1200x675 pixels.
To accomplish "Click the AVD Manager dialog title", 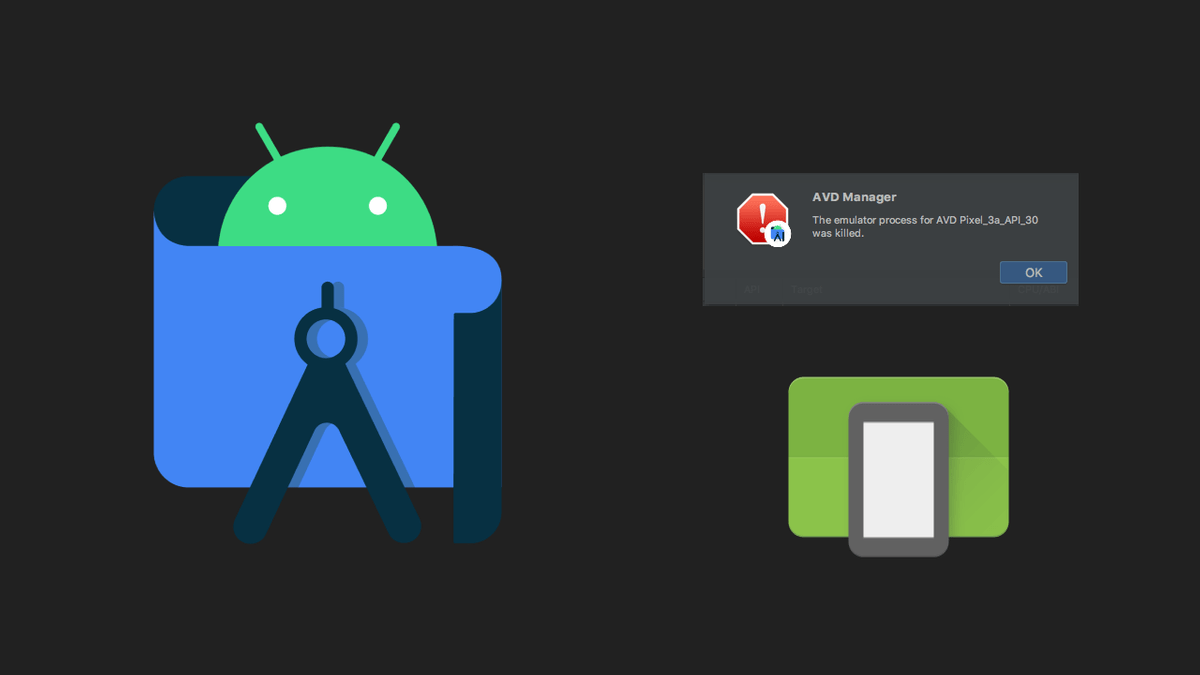I will [x=855, y=197].
